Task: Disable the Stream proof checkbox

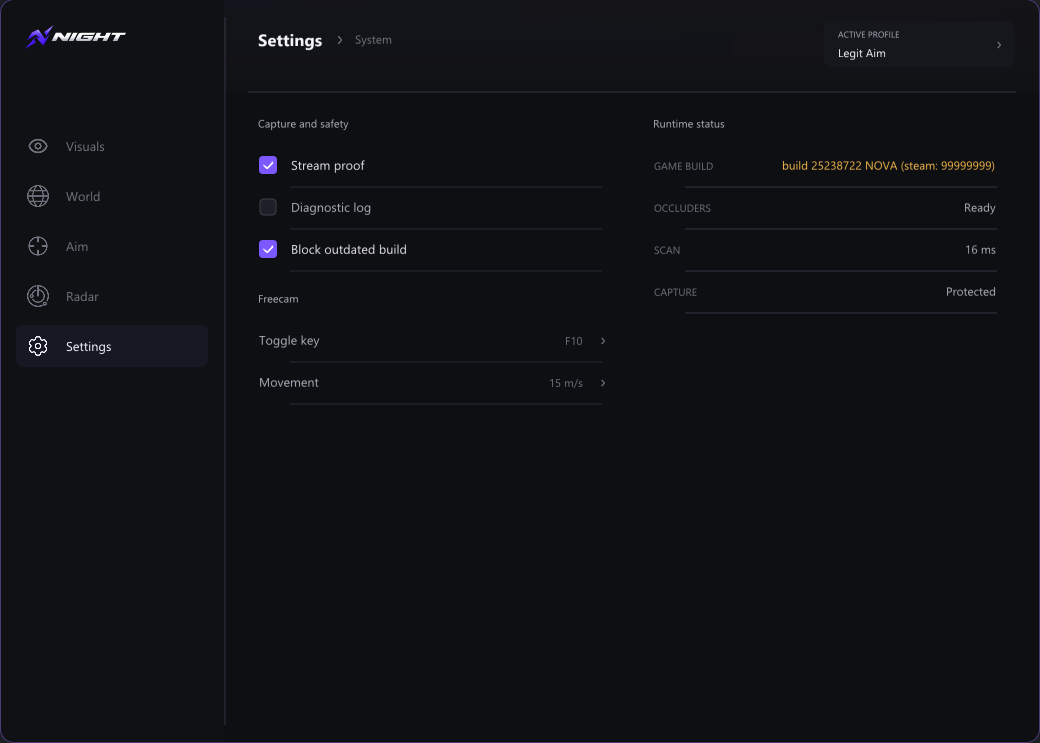Action: 268,165
